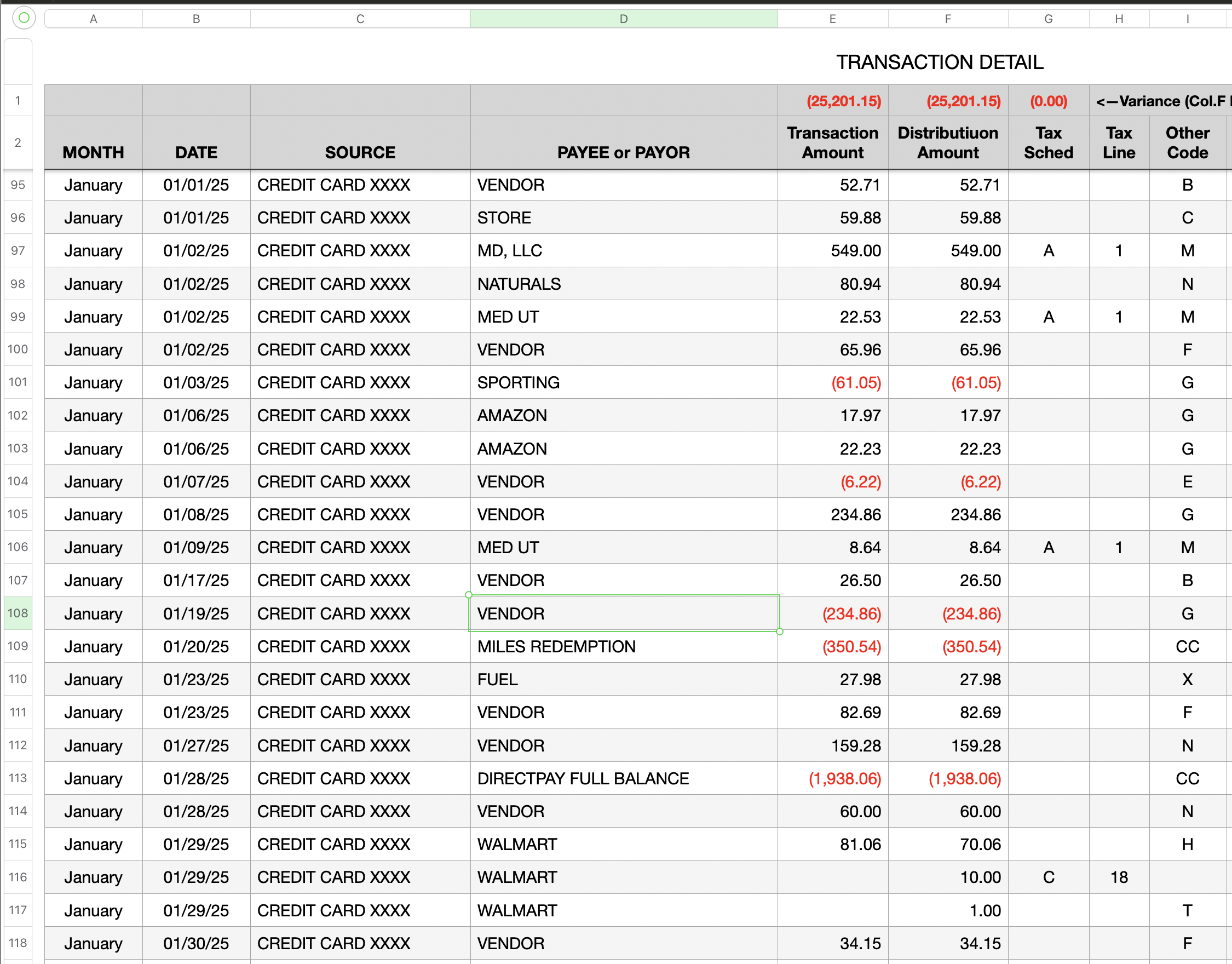This screenshot has width=1232, height=964.
Task: Select column F header
Action: coord(948,19)
